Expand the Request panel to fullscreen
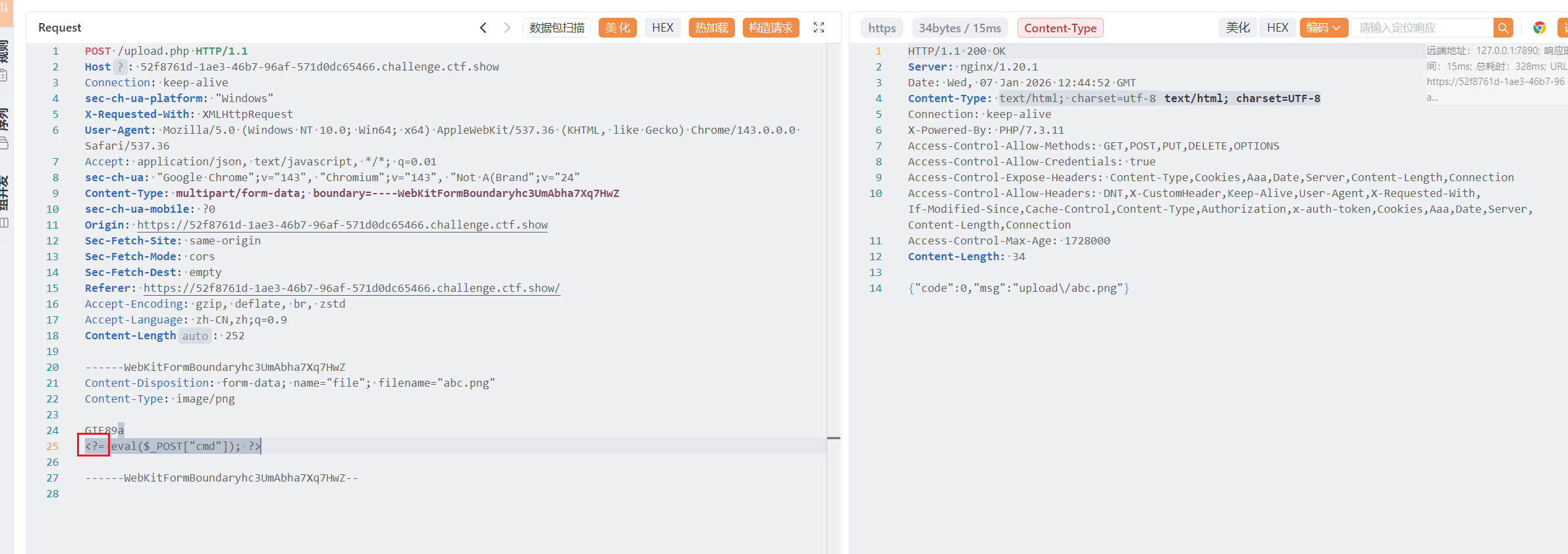Viewport: 1568px width, 554px height. point(819,28)
